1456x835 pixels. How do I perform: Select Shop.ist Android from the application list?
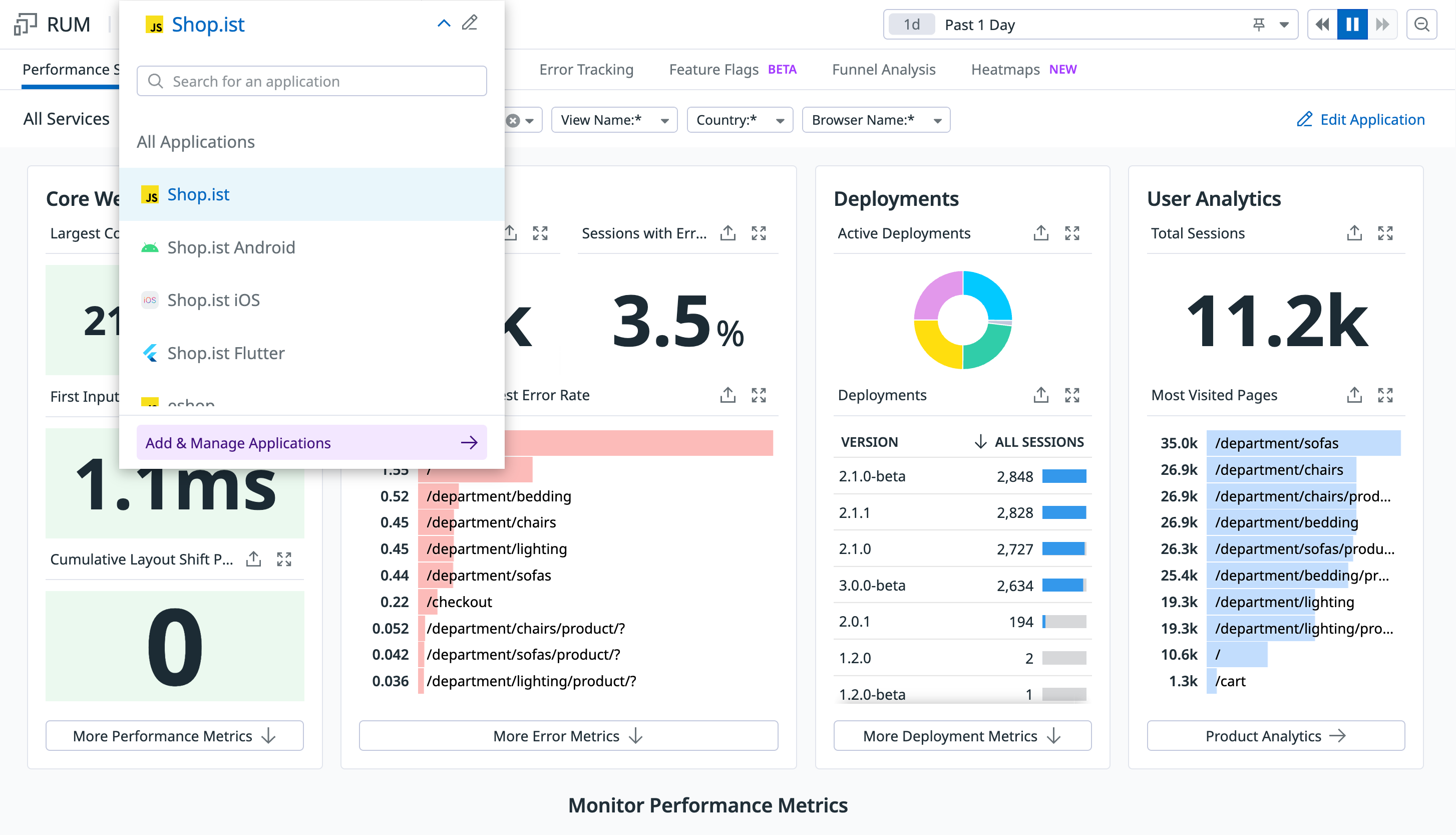coord(231,248)
